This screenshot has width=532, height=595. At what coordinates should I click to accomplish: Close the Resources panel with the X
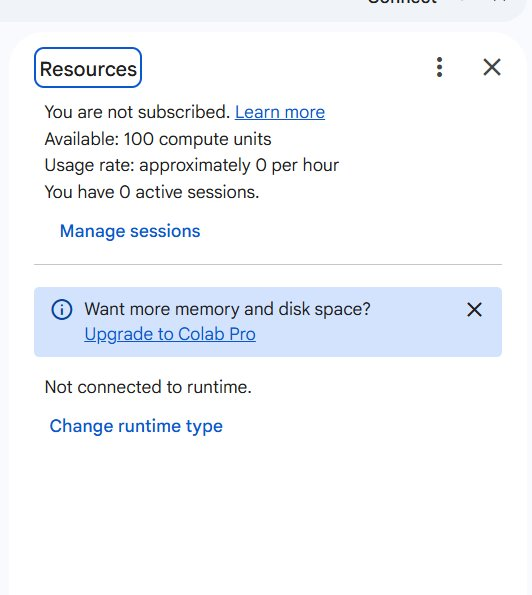click(492, 68)
